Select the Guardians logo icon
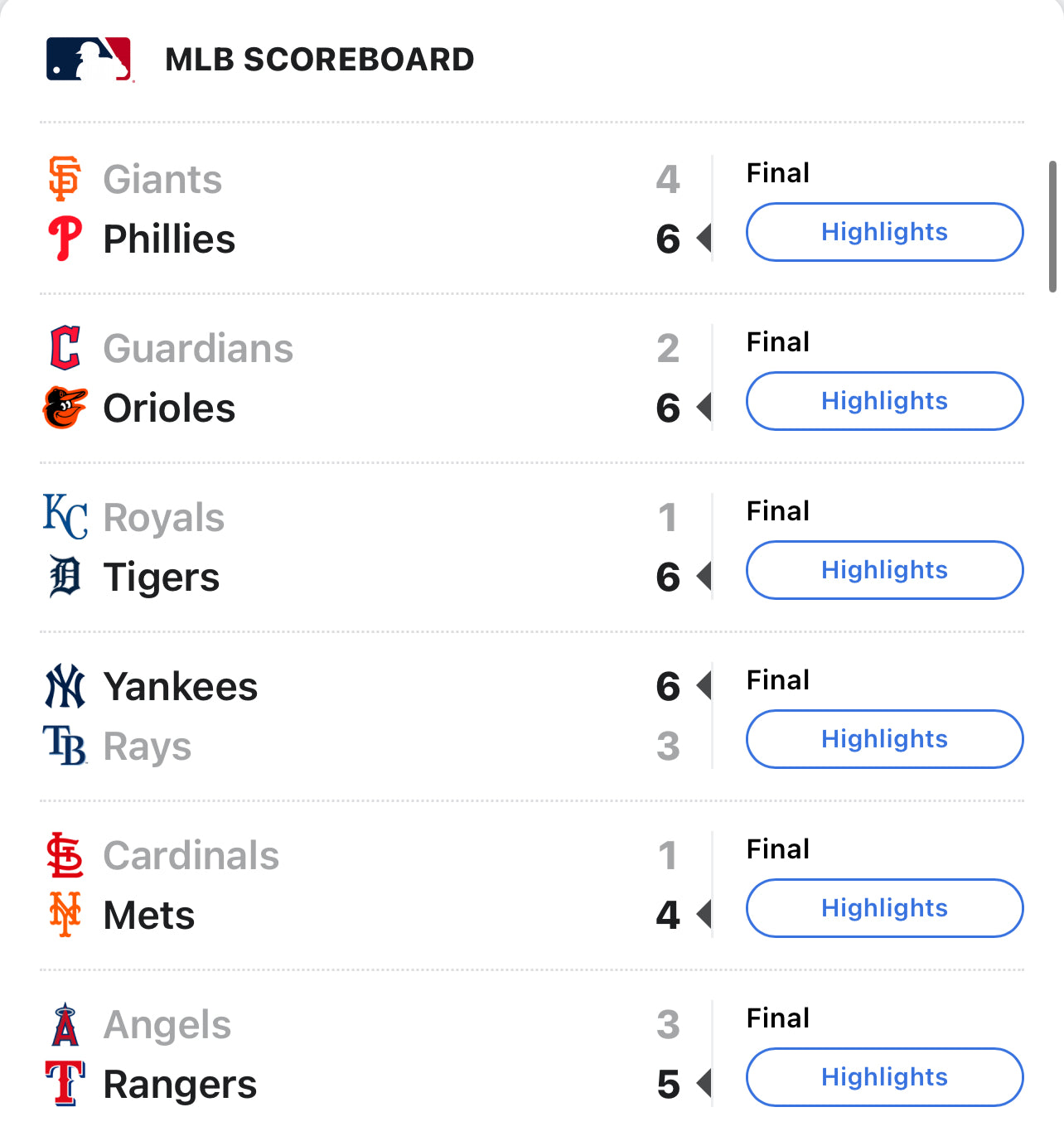The image size is (1064, 1141). (x=65, y=348)
